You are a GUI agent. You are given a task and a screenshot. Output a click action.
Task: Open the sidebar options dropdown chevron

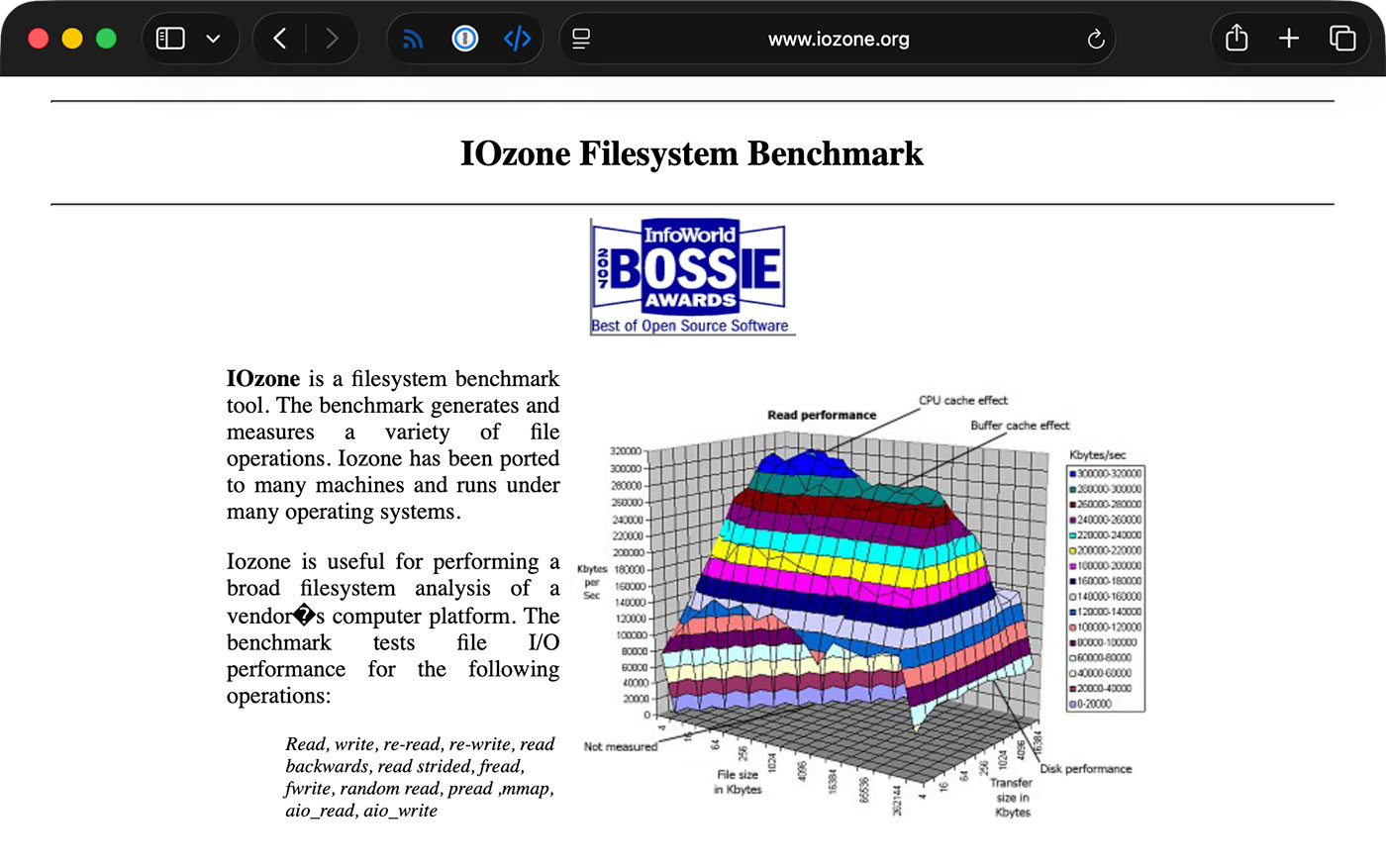pyautogui.click(x=213, y=40)
